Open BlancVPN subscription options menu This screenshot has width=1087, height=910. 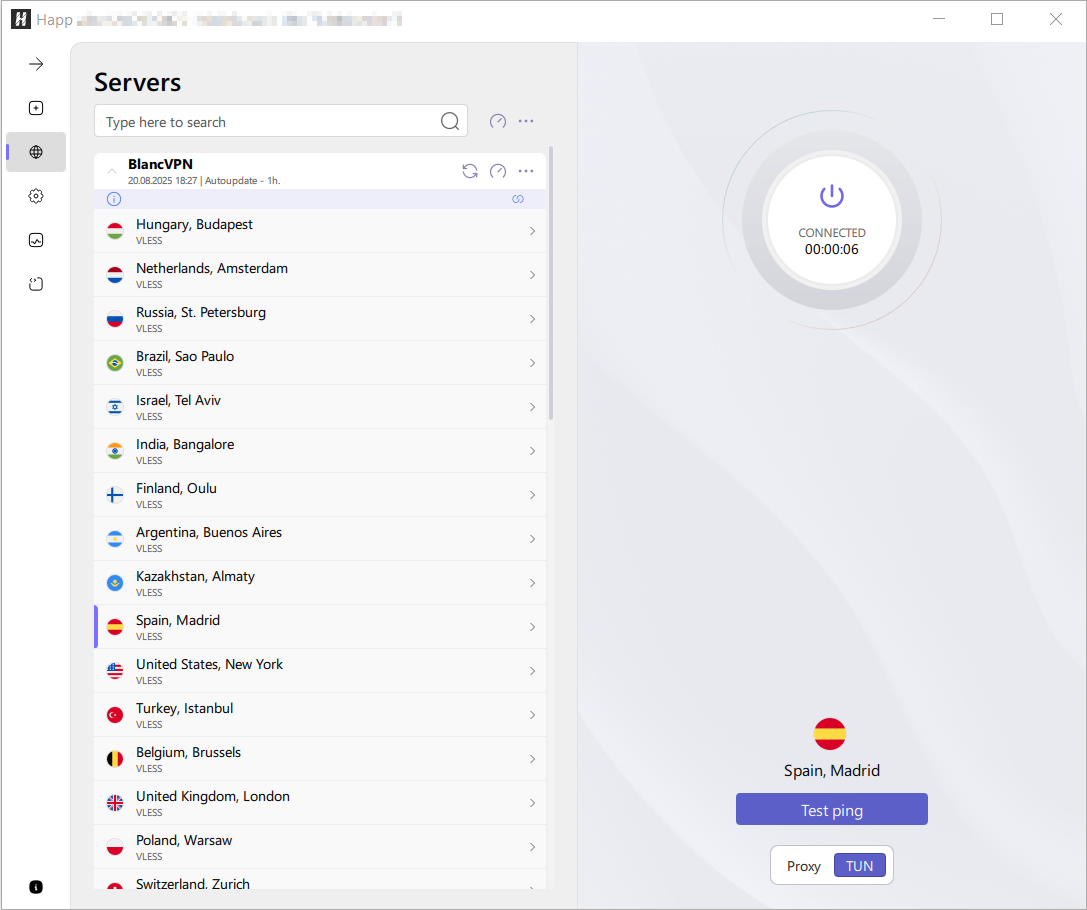[526, 171]
